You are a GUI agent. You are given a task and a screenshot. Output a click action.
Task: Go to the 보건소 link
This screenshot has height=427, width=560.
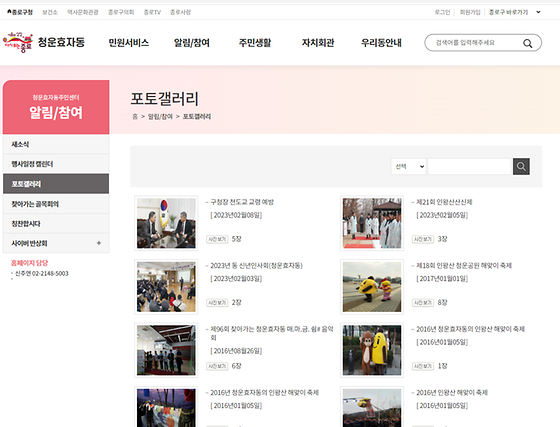click(x=50, y=12)
